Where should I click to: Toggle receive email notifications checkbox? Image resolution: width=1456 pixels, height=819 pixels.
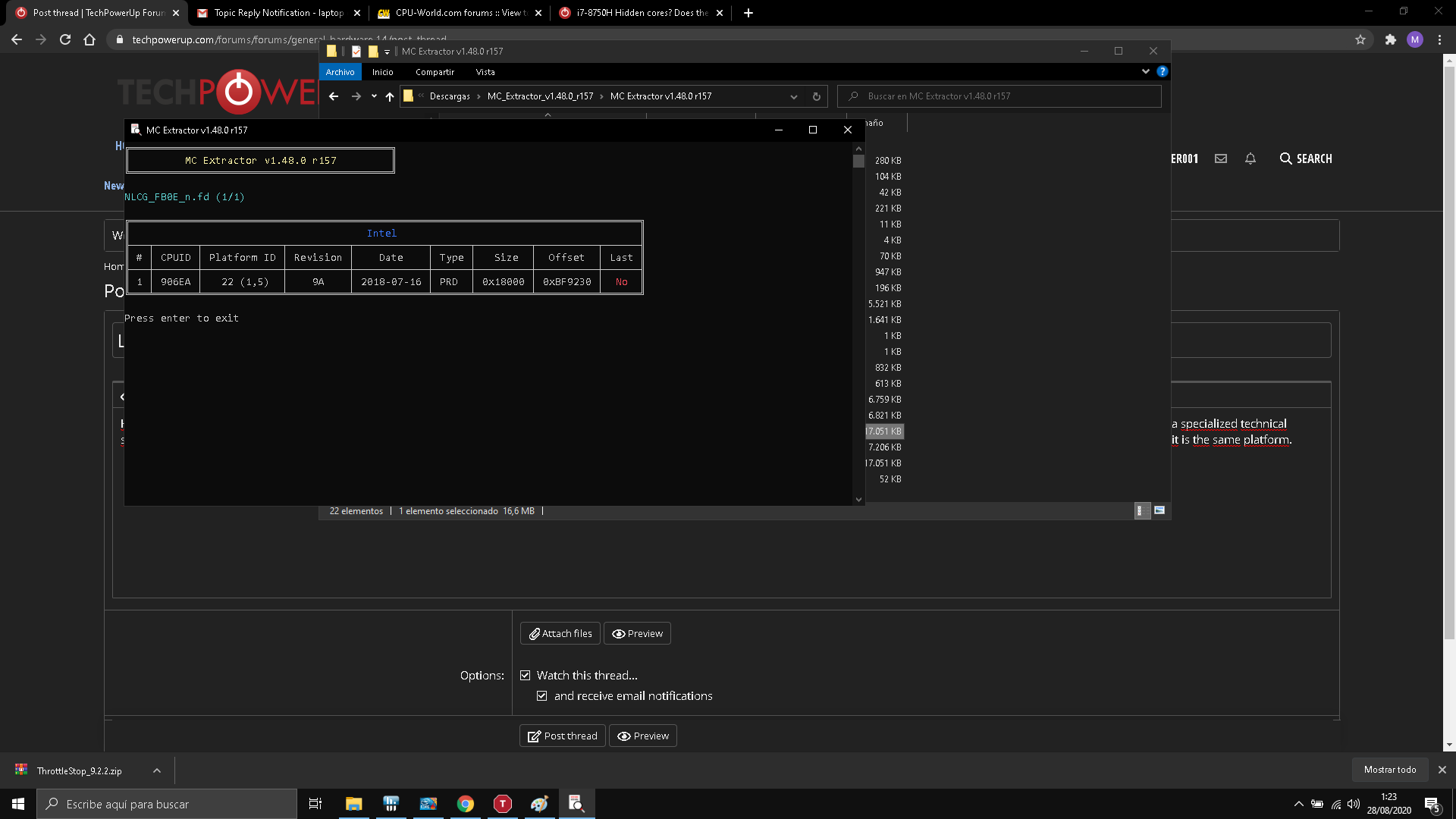[542, 695]
